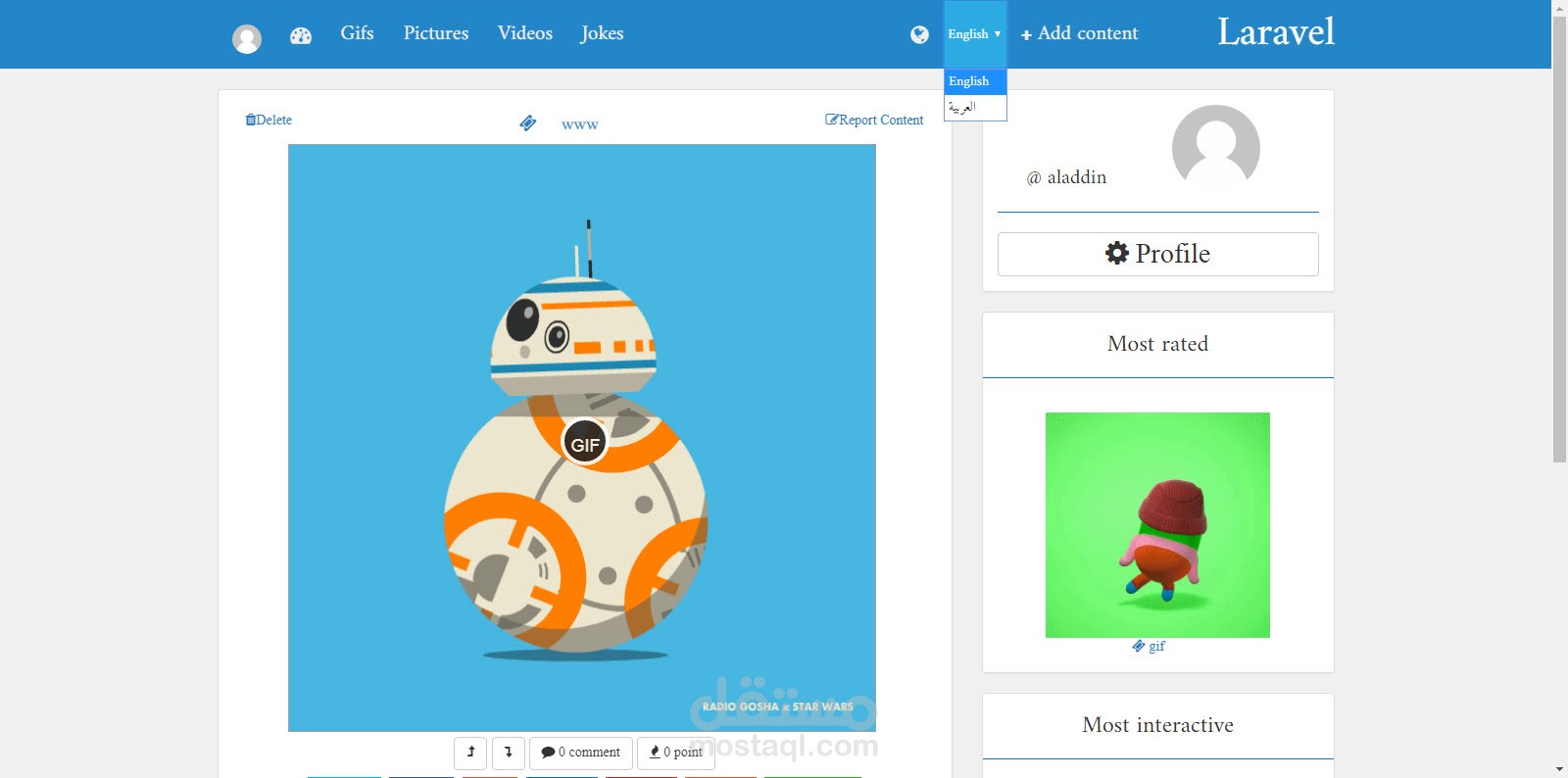Go to the Pictures section

tap(436, 33)
